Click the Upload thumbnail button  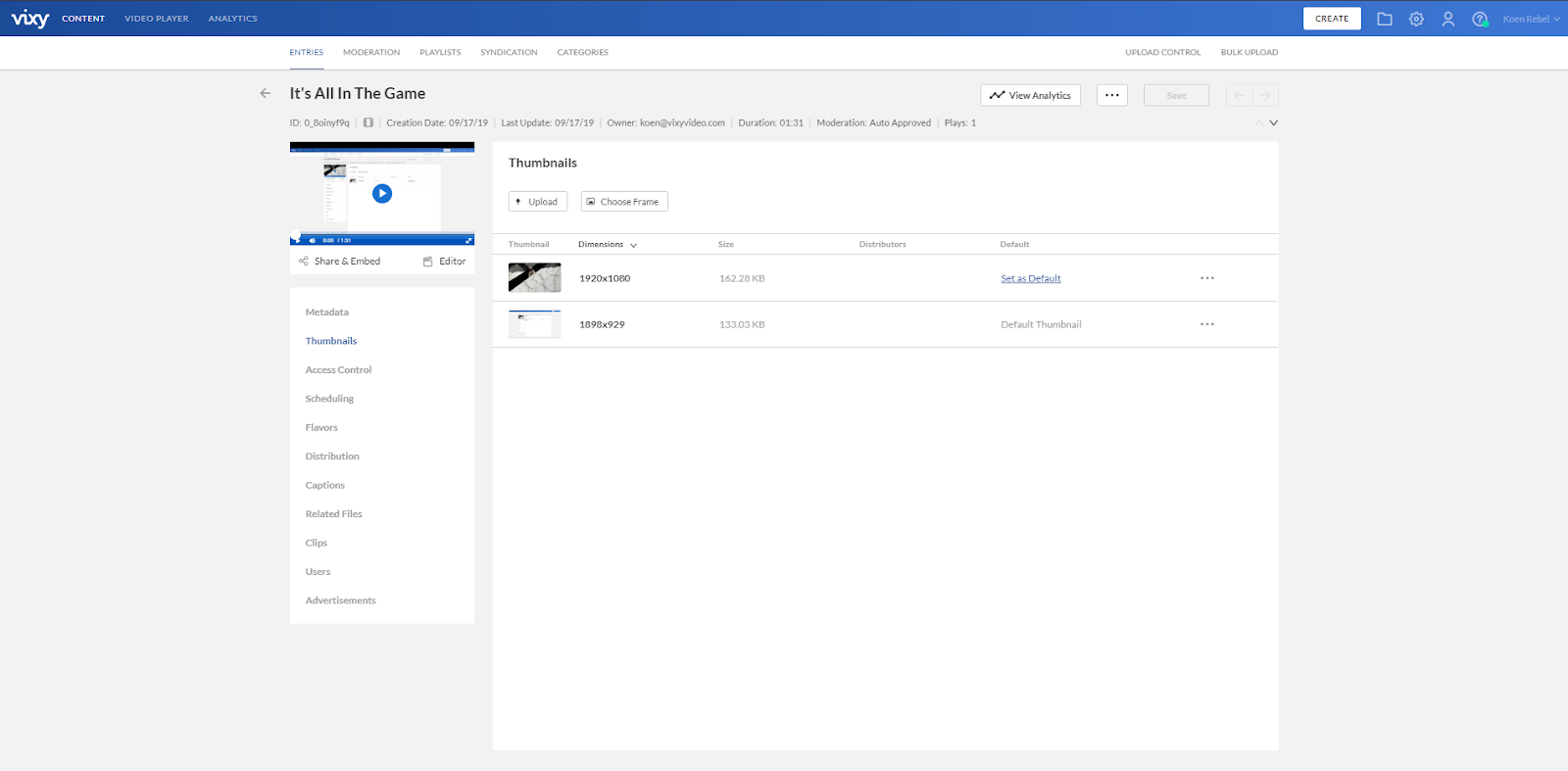click(537, 202)
